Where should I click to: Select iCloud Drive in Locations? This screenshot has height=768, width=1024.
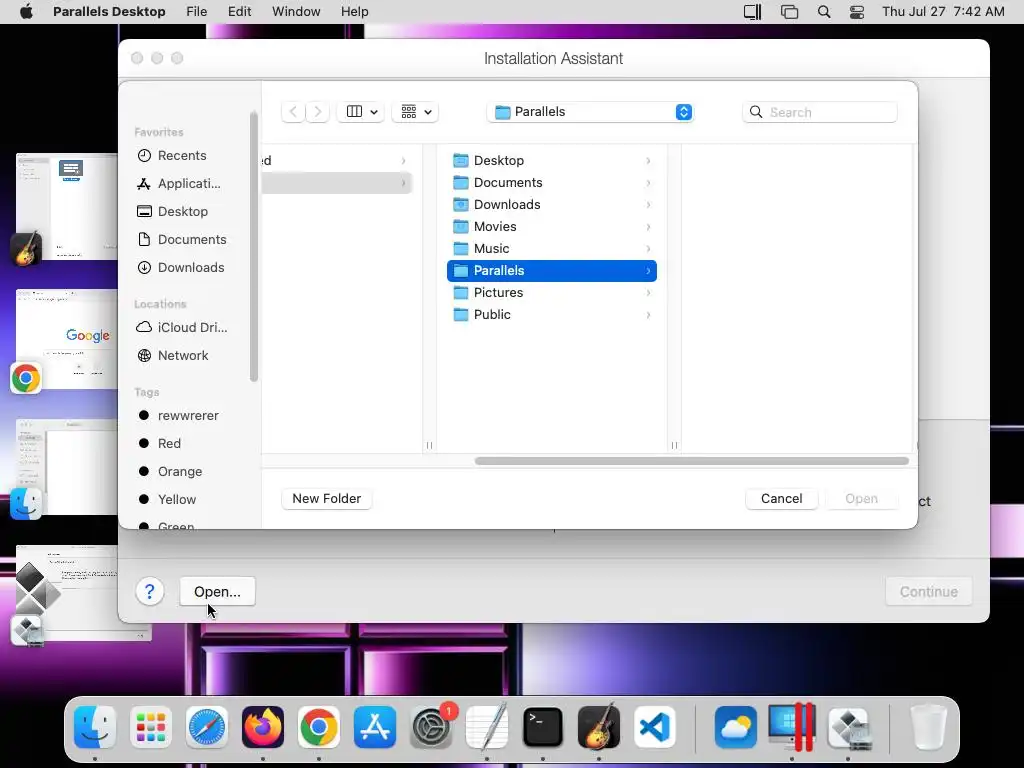coord(192,327)
